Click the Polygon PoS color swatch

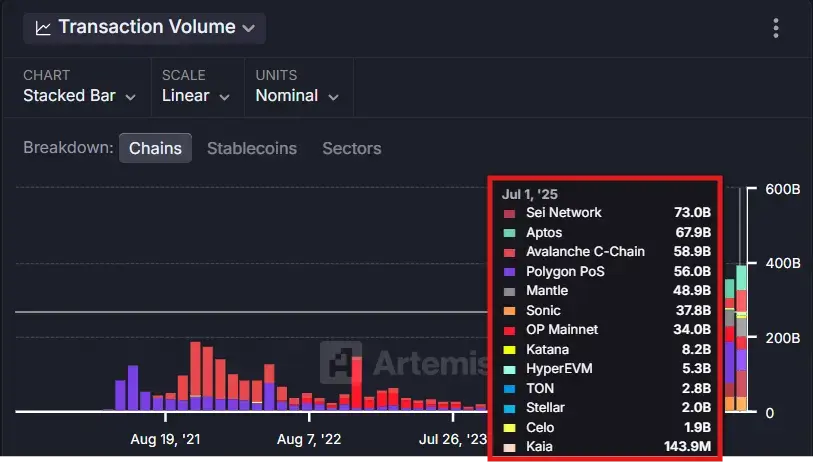point(509,272)
